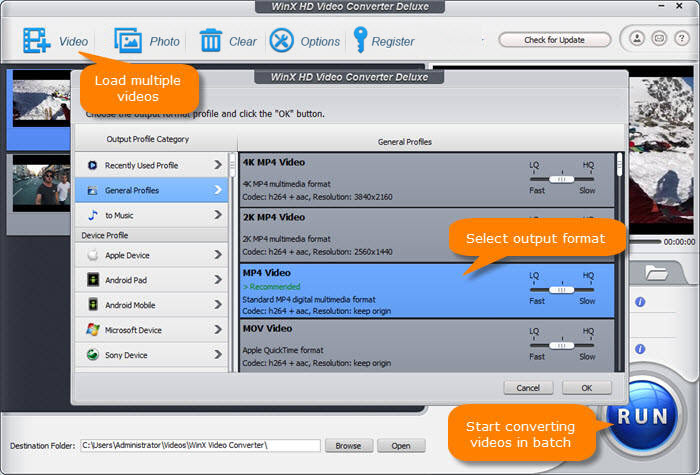Adjust the MOV Video quality slider

pyautogui.click(x=562, y=346)
